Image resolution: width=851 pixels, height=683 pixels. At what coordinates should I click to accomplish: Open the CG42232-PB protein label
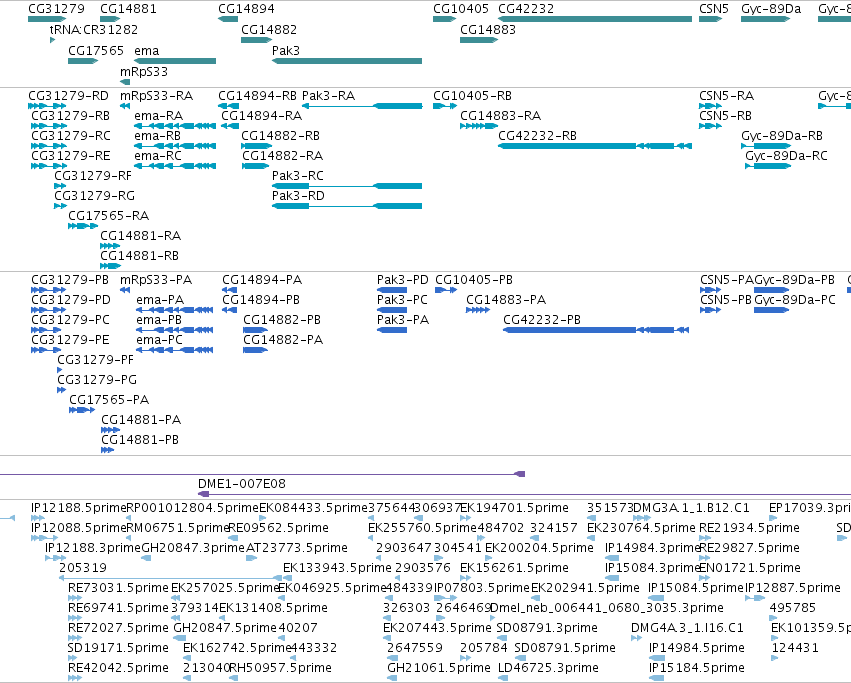pos(542,319)
